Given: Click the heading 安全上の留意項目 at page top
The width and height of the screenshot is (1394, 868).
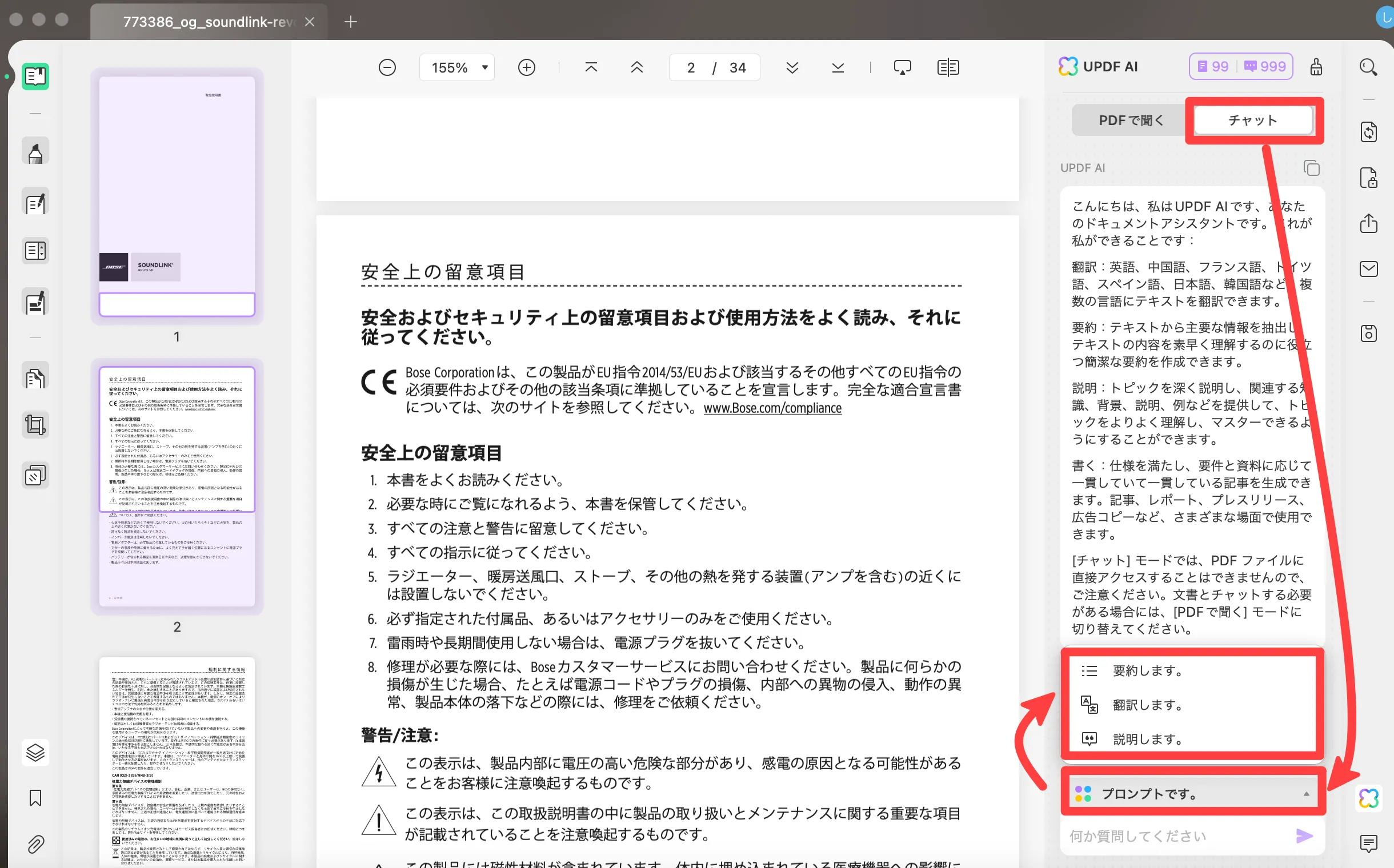Looking at the screenshot, I should coord(443,272).
